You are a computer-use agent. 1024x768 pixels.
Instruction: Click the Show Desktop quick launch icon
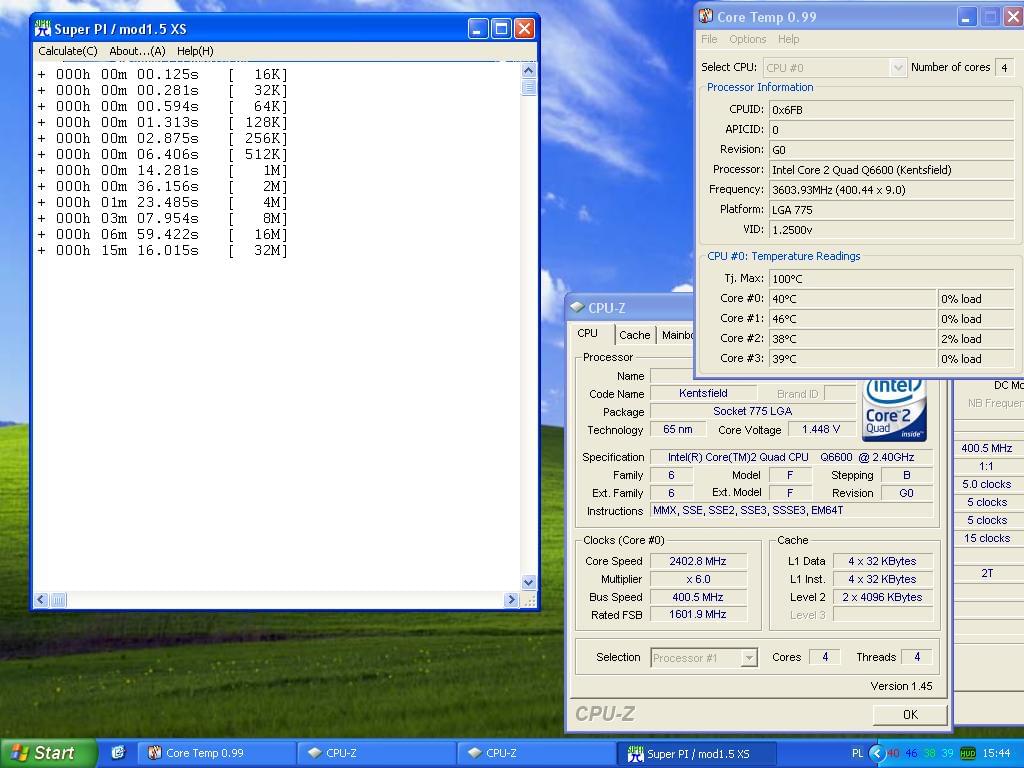pos(117,753)
